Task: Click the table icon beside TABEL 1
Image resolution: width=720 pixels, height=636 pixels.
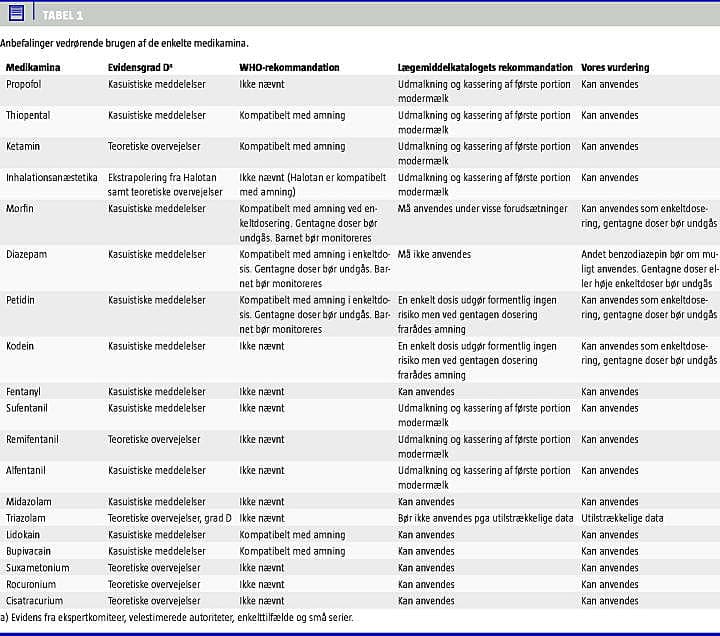Action: 16,12
